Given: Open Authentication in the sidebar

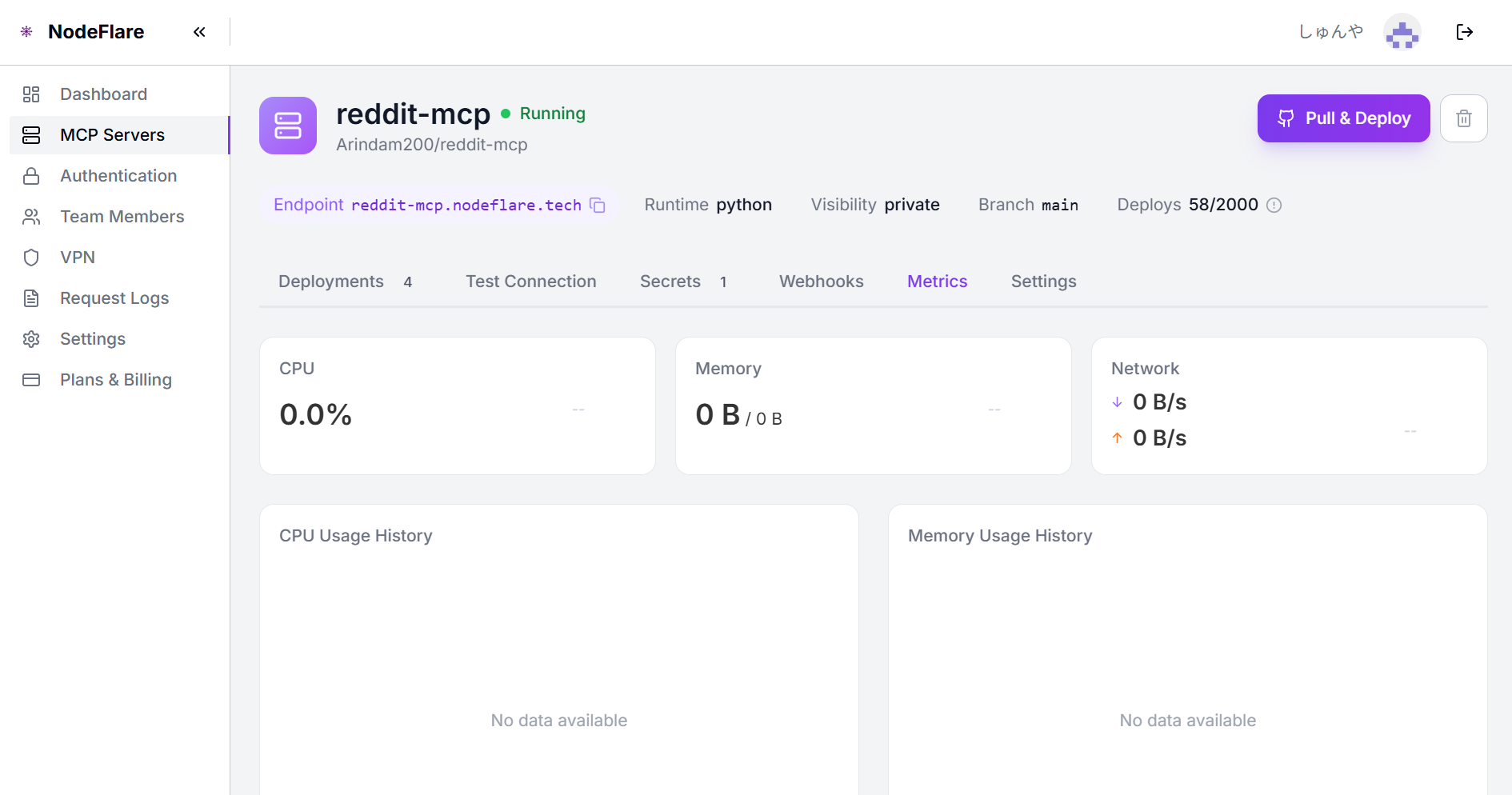Looking at the screenshot, I should pyautogui.click(x=119, y=176).
